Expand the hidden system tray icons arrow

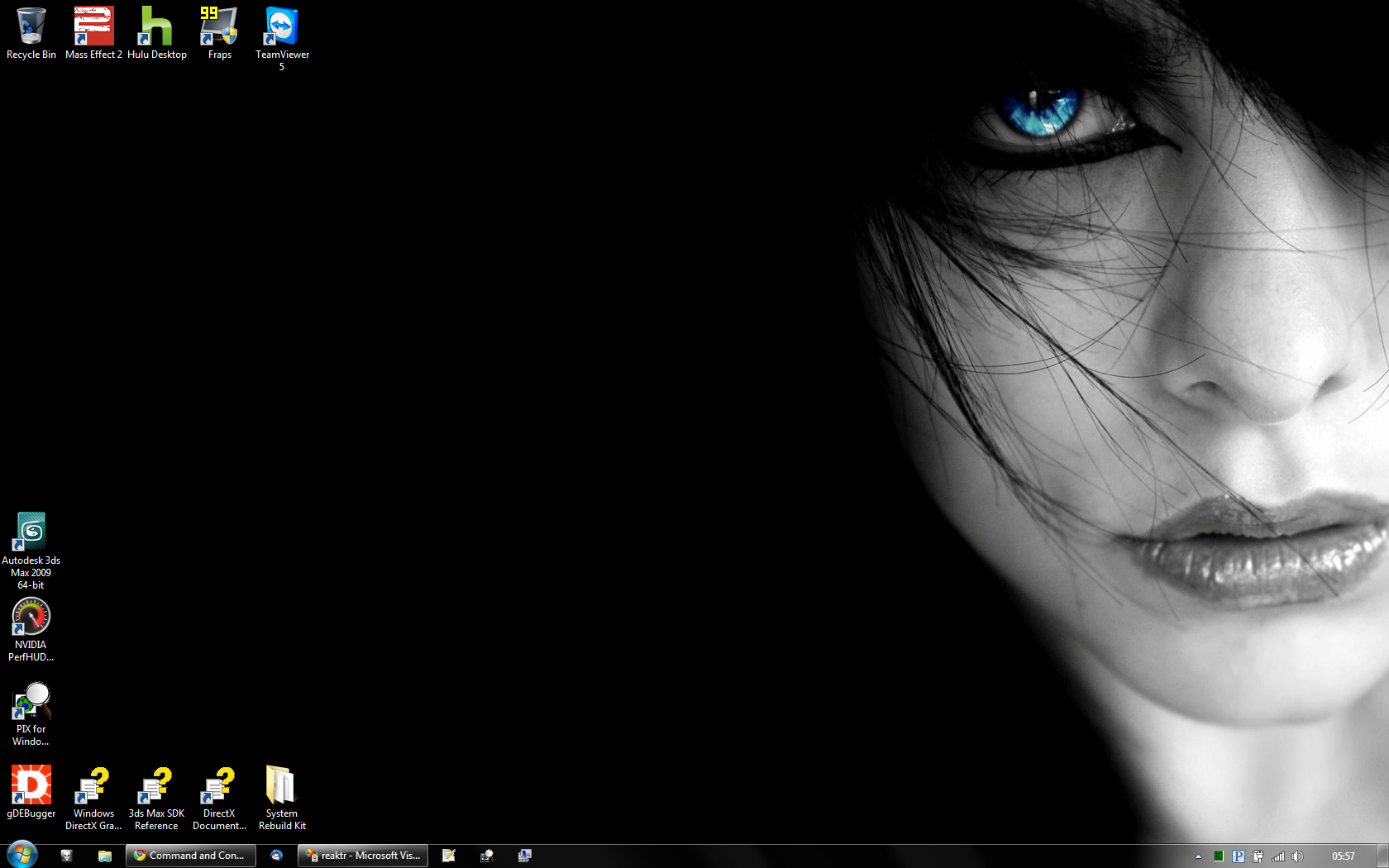point(1198,856)
